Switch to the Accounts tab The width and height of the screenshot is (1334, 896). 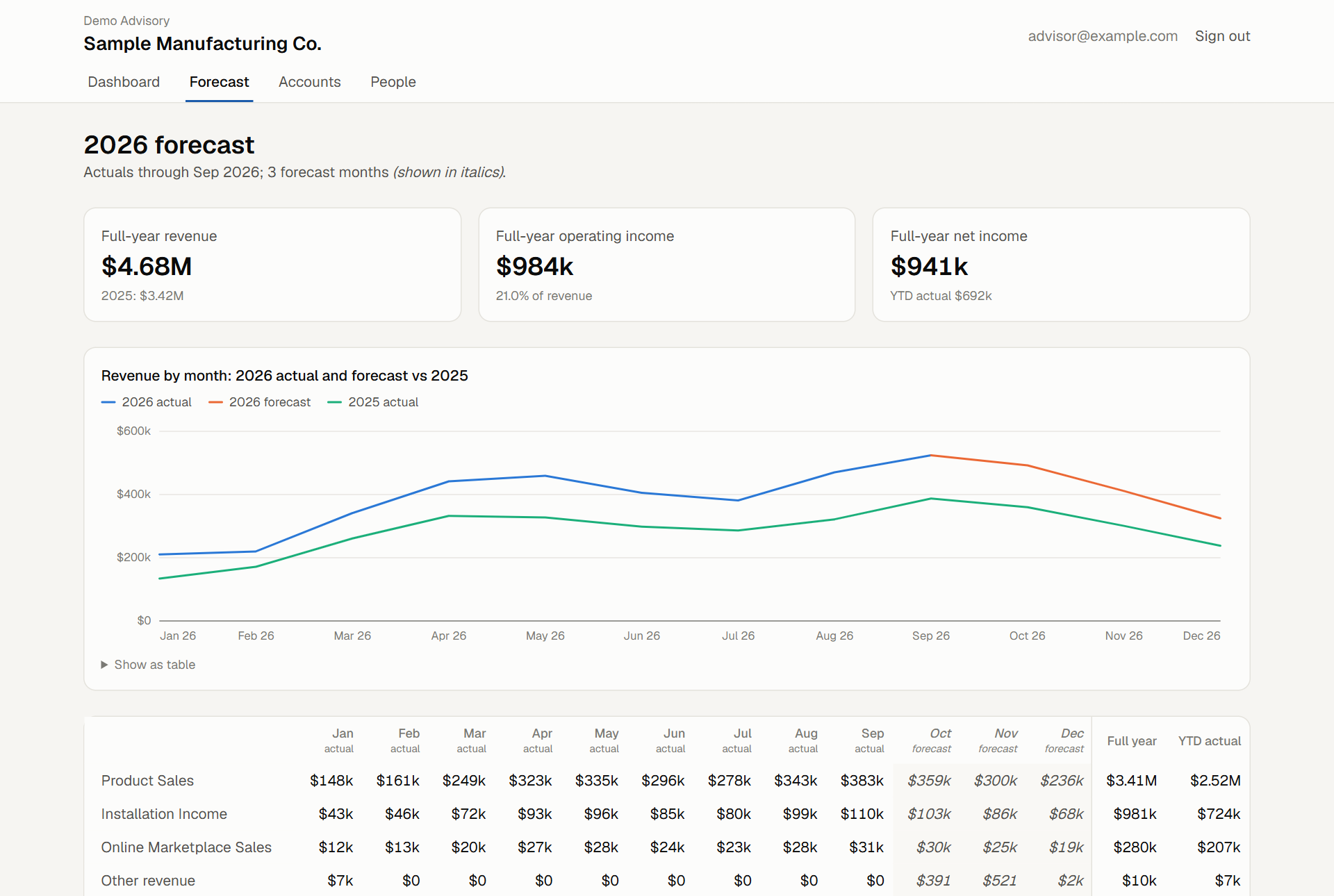click(x=310, y=82)
